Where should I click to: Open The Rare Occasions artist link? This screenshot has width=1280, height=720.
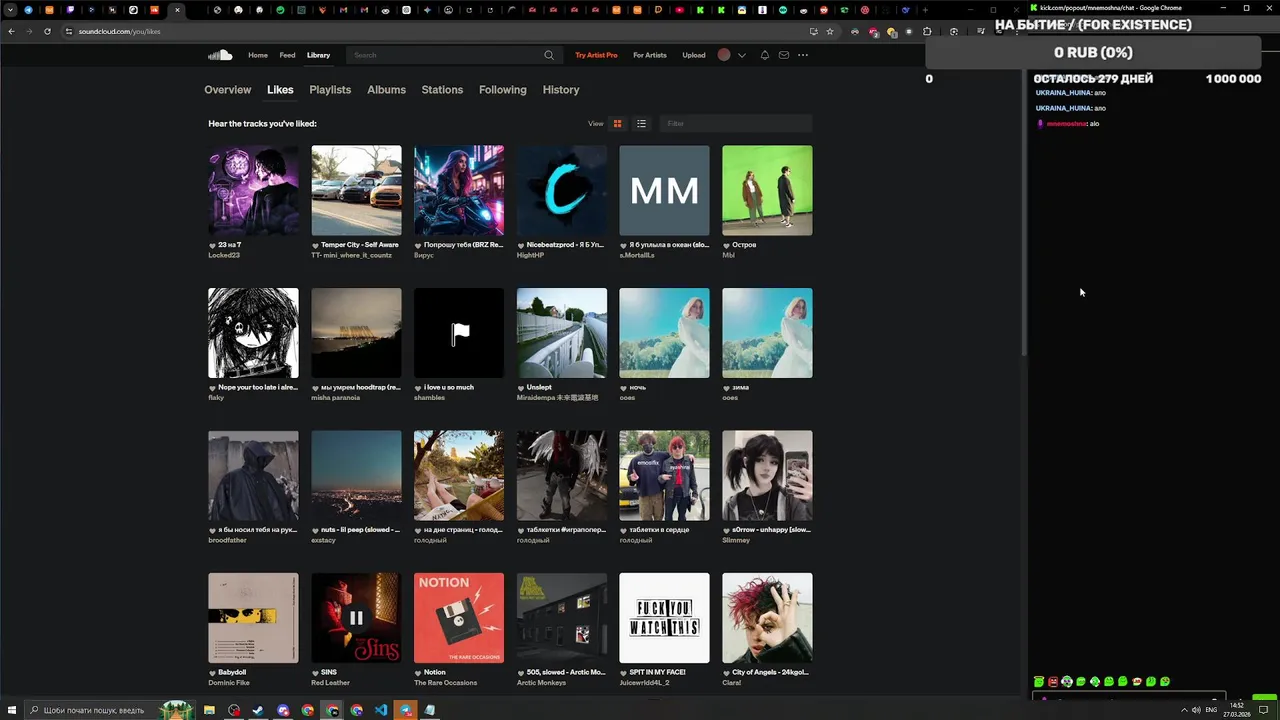(x=445, y=683)
